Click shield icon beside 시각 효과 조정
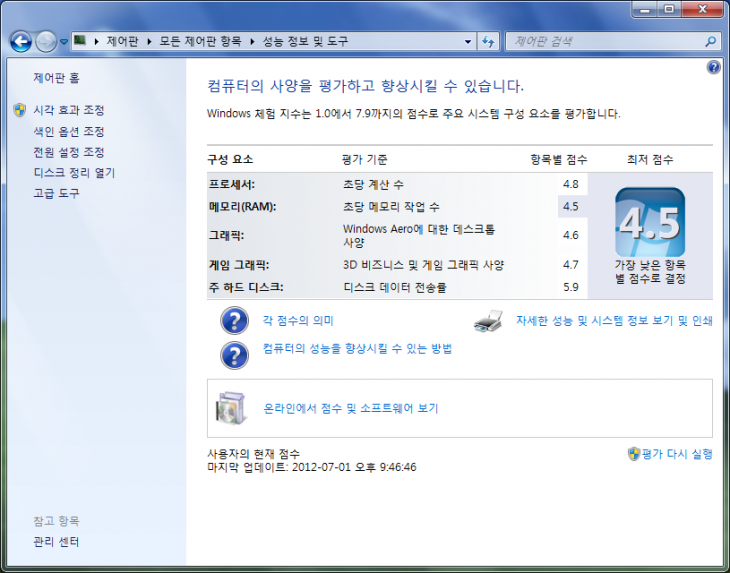 coord(20,110)
